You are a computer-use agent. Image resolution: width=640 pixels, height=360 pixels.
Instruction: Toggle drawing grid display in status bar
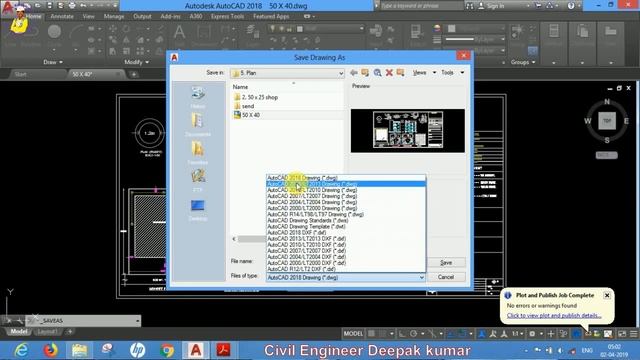371,334
